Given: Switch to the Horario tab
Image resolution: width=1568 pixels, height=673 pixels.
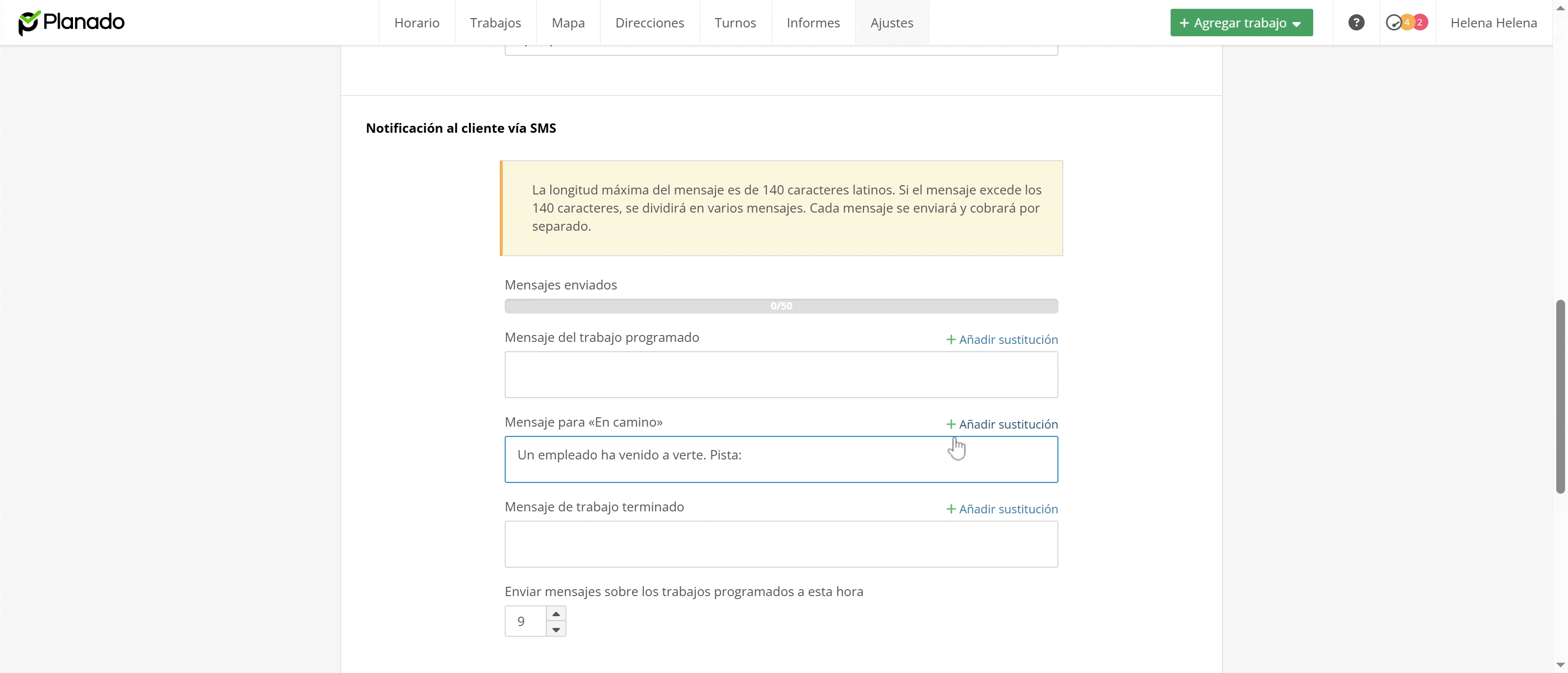Looking at the screenshot, I should tap(416, 23).
